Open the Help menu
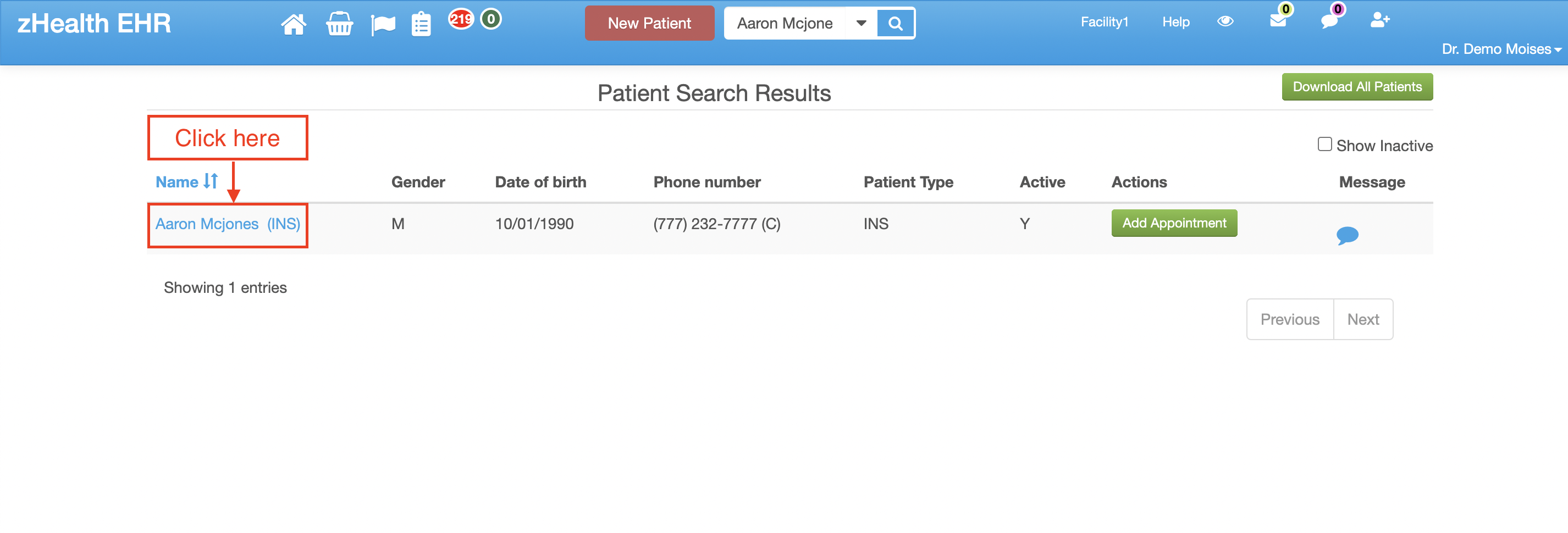 point(1175,22)
